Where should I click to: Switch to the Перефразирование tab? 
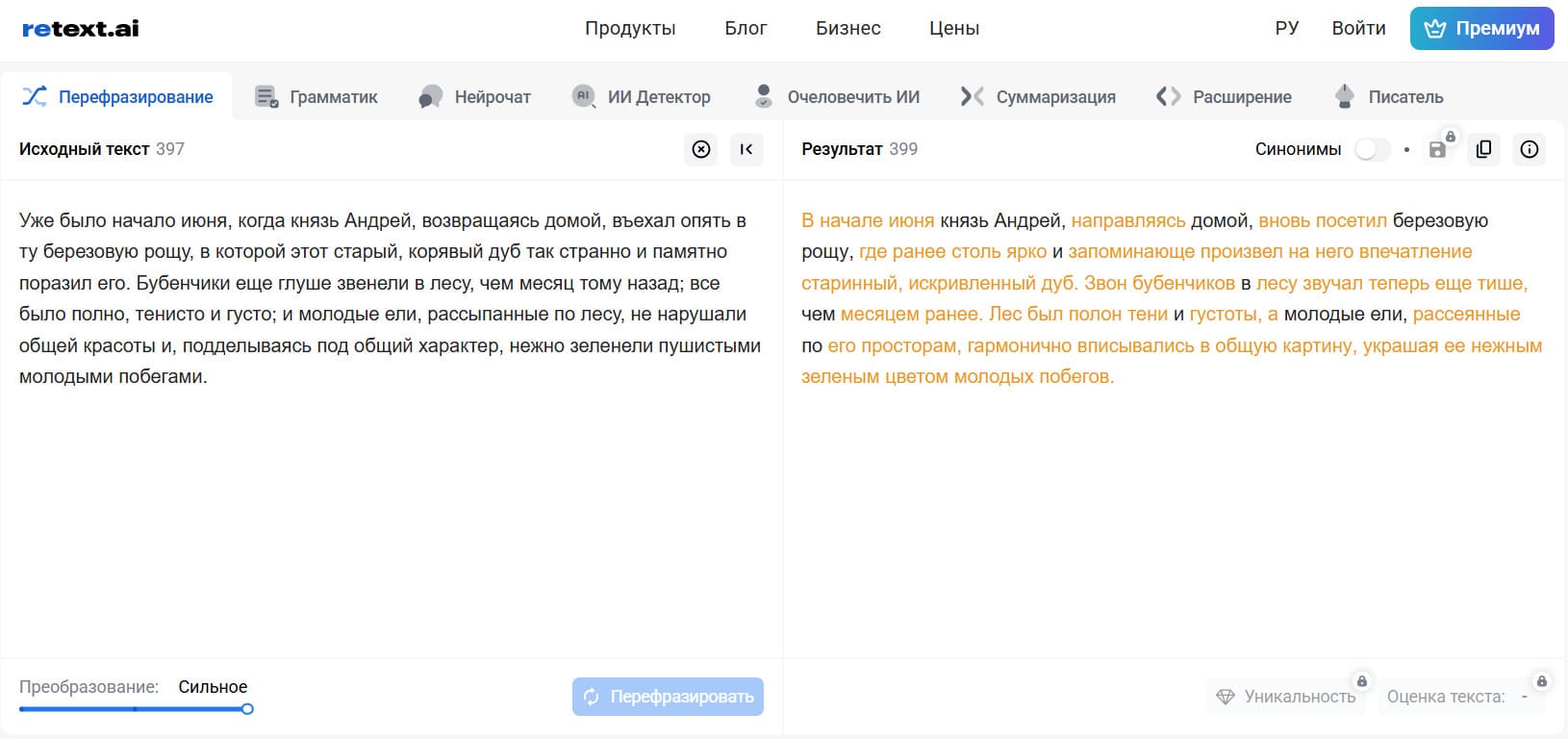[x=116, y=96]
